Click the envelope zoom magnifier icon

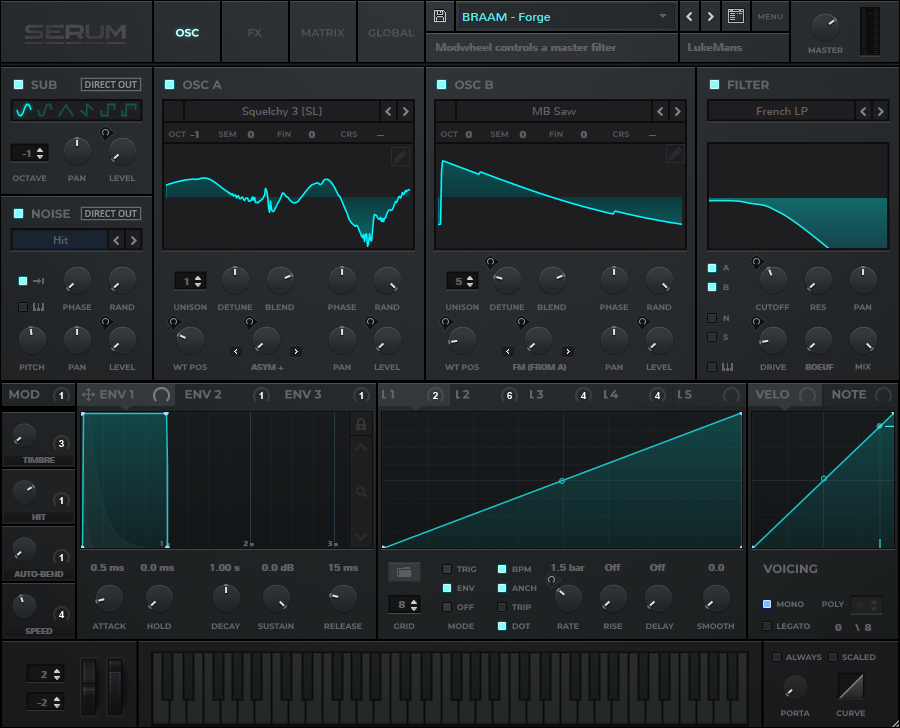pos(360,492)
